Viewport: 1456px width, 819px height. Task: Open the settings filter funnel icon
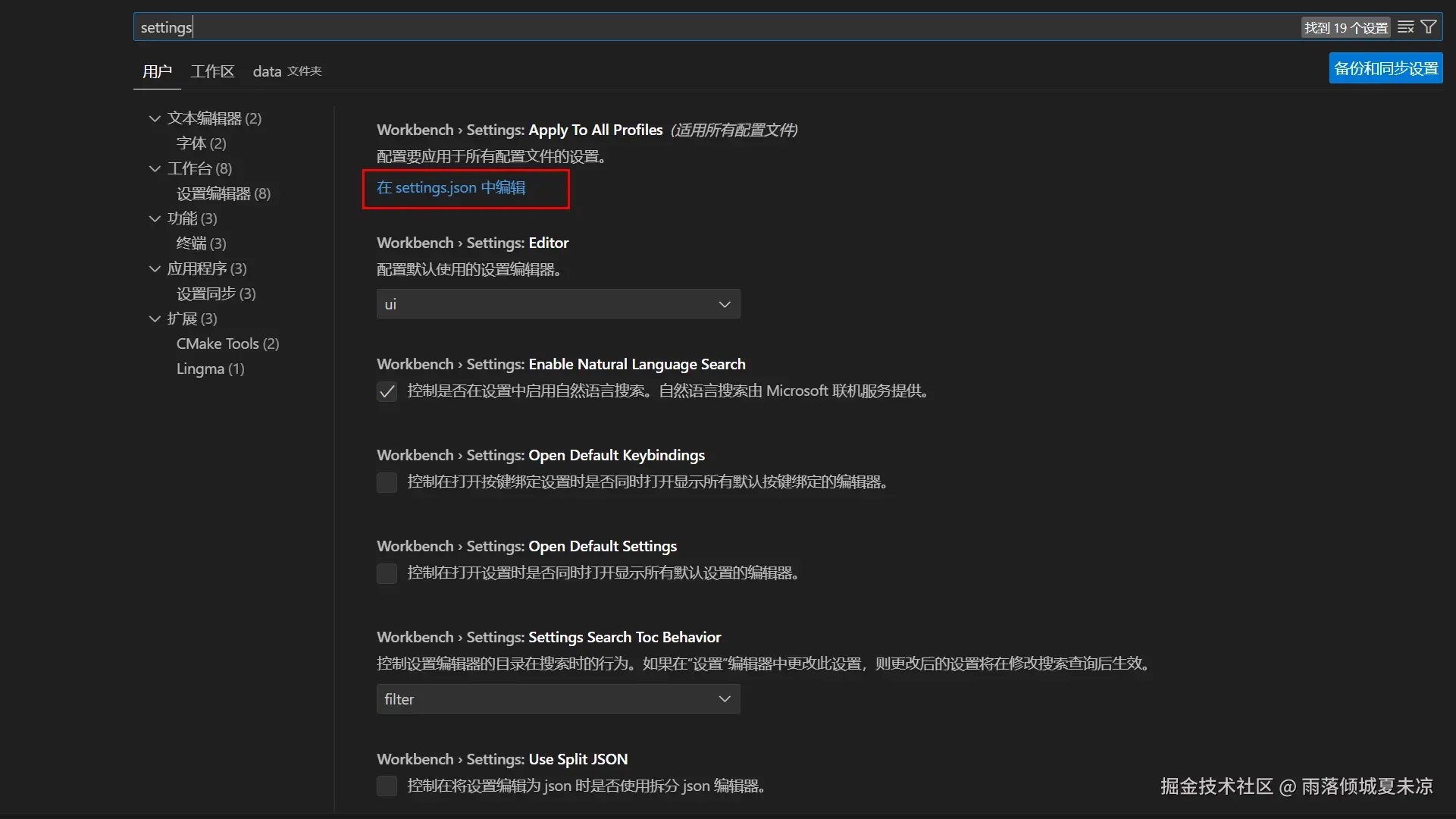coord(1429,27)
